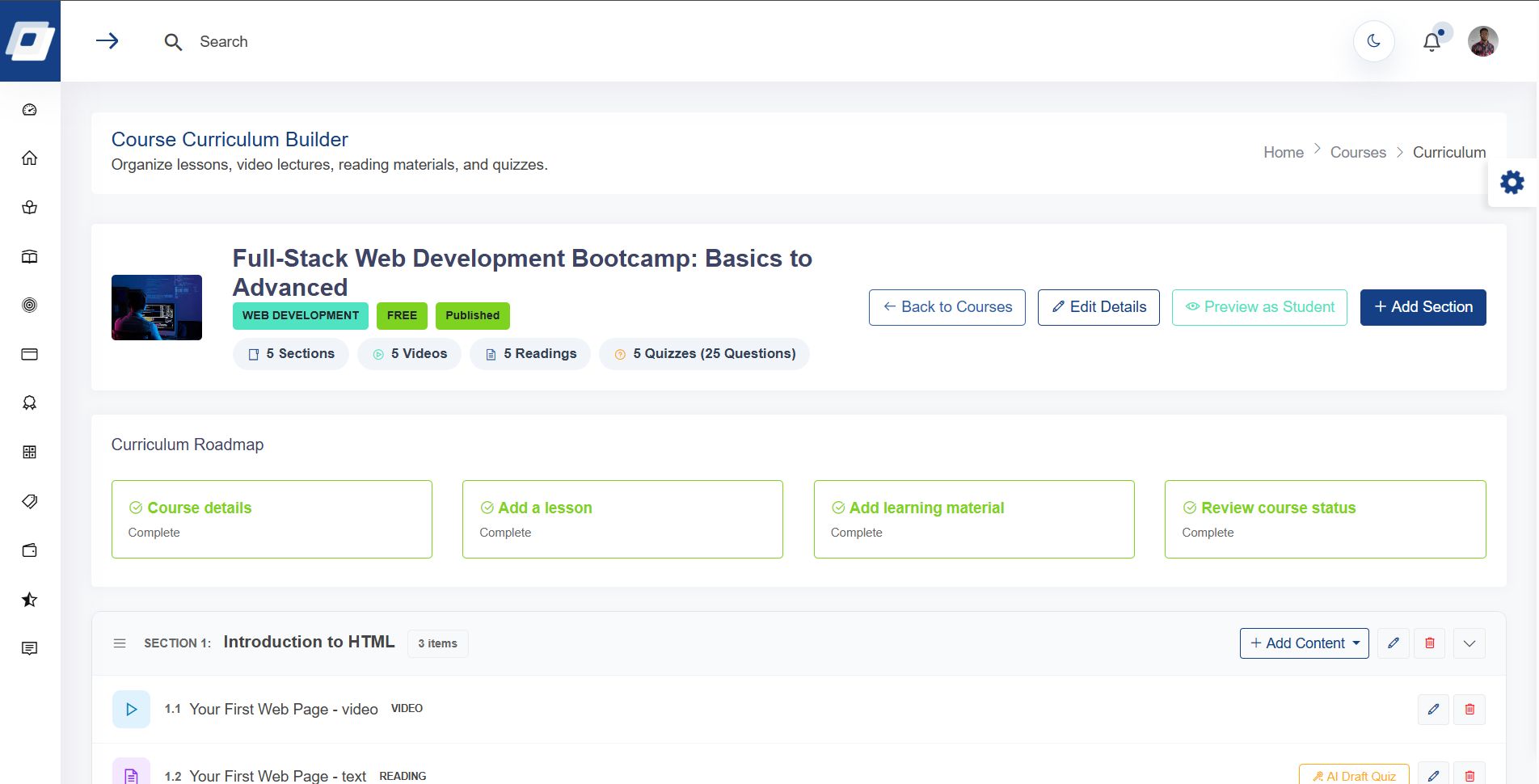
Task: Click the 5 Videos chip
Action: point(409,354)
